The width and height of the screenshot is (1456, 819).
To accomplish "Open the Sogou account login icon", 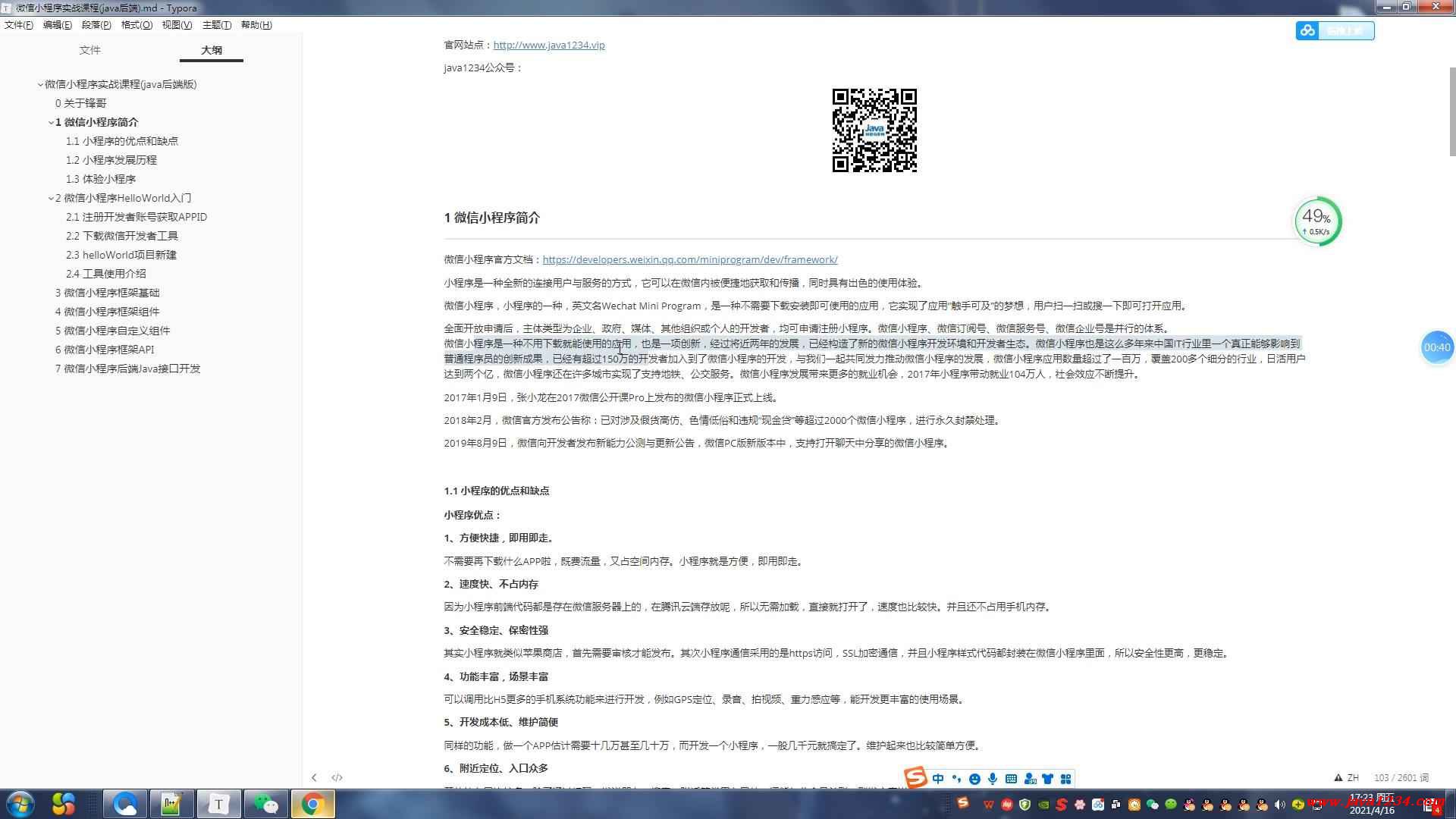I will pyautogui.click(x=1030, y=779).
